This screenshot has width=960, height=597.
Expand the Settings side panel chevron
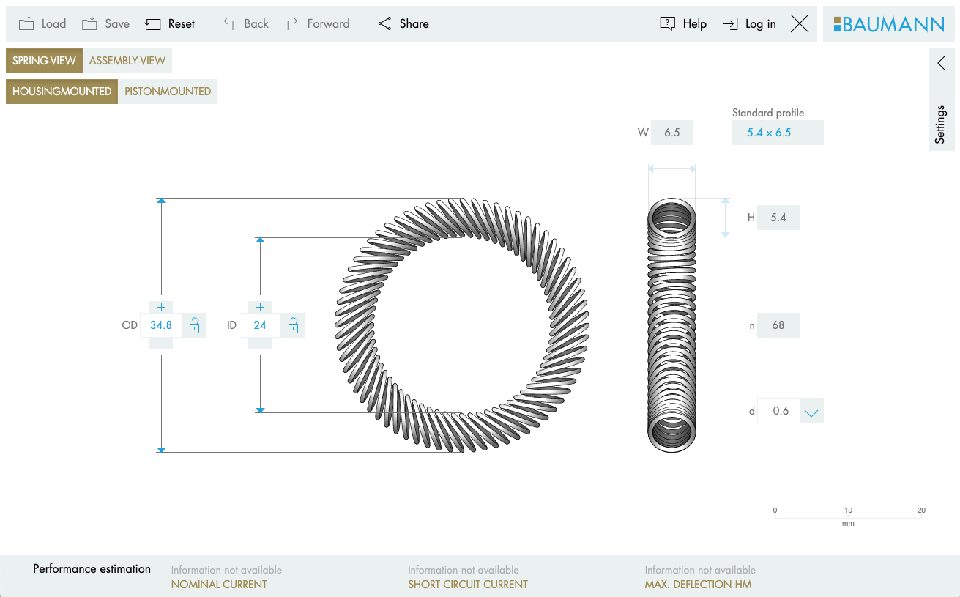(x=941, y=62)
